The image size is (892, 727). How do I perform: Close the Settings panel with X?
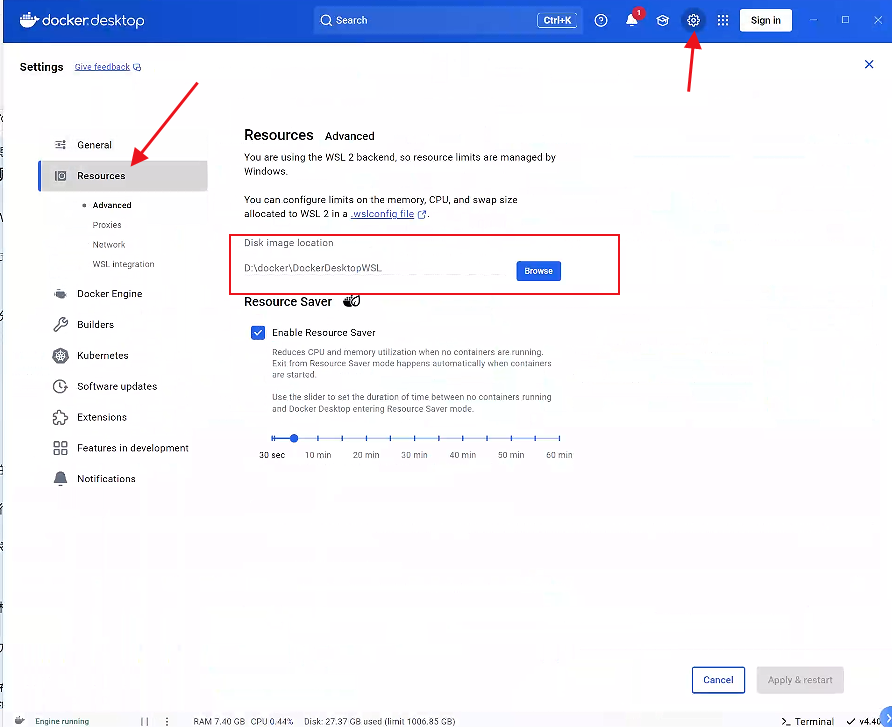pos(869,64)
